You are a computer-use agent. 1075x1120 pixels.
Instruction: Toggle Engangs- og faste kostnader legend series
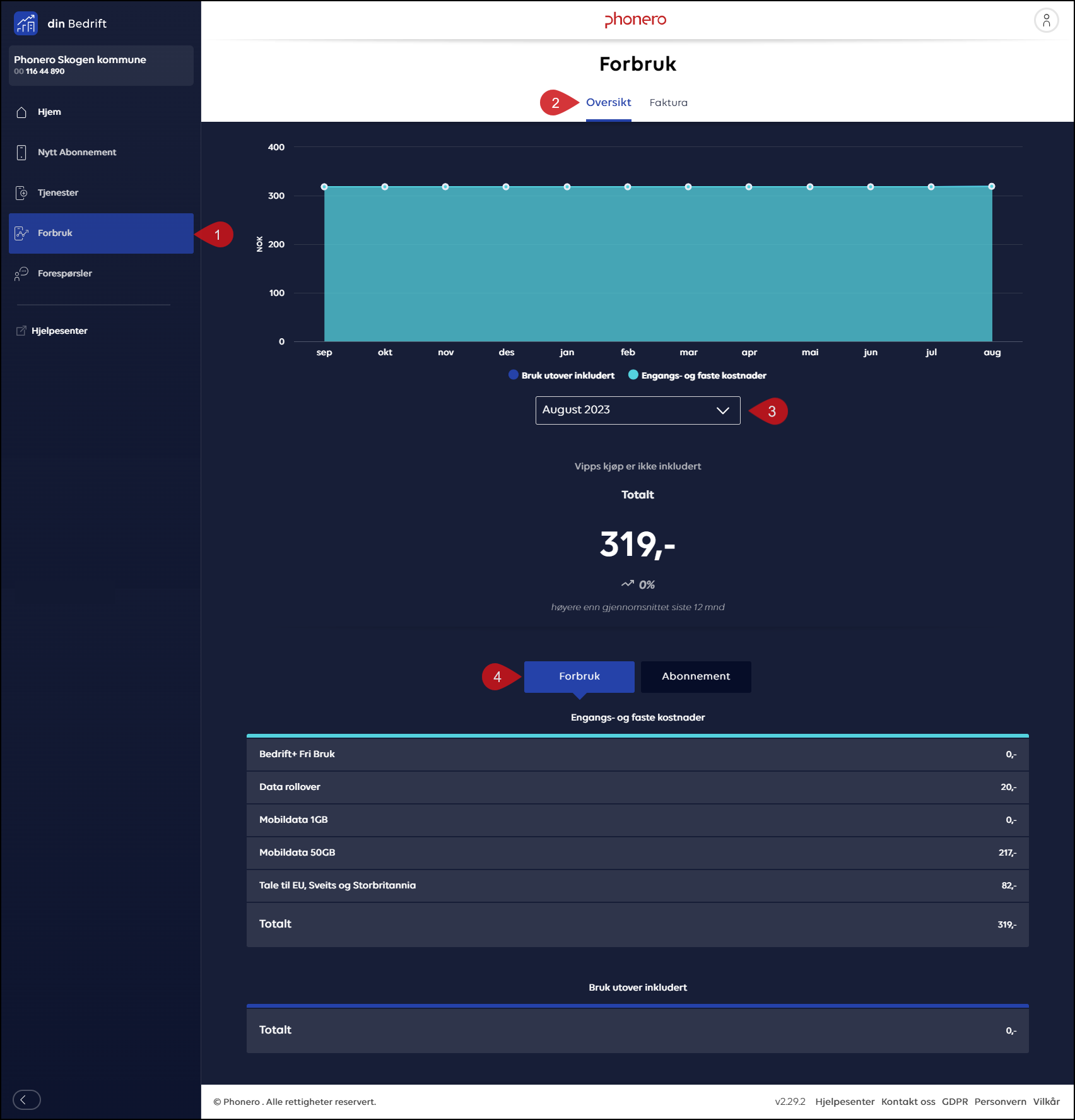pos(697,375)
